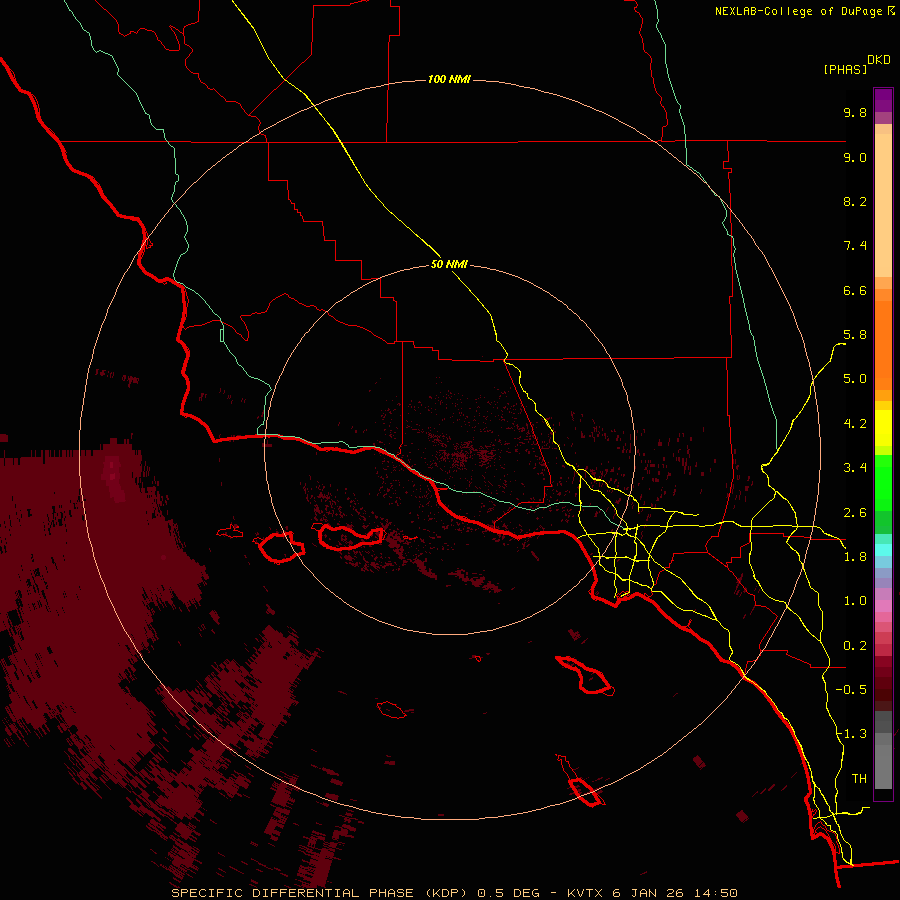This screenshot has height=900, width=900.
Task: Click the 1.0 legend value
Action: point(855,601)
